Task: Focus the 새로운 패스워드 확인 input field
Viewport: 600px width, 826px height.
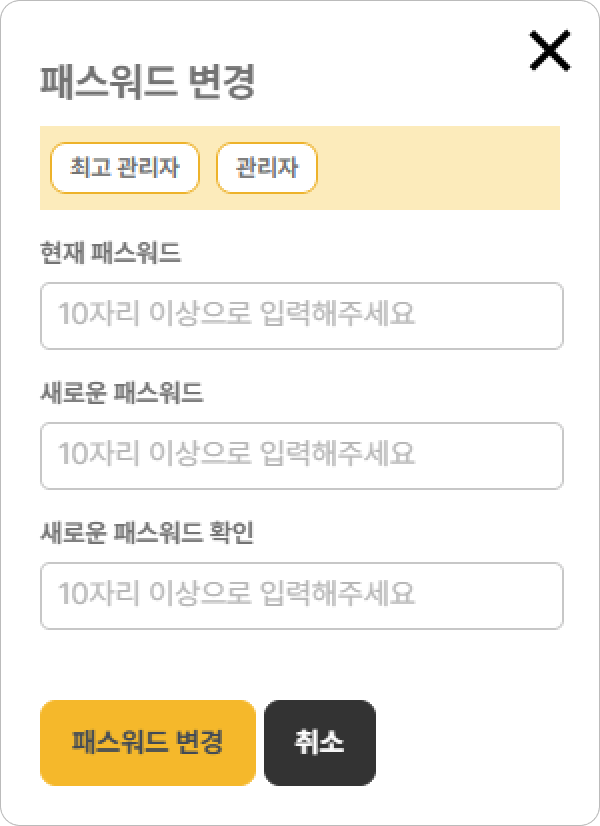Action: click(x=301, y=596)
